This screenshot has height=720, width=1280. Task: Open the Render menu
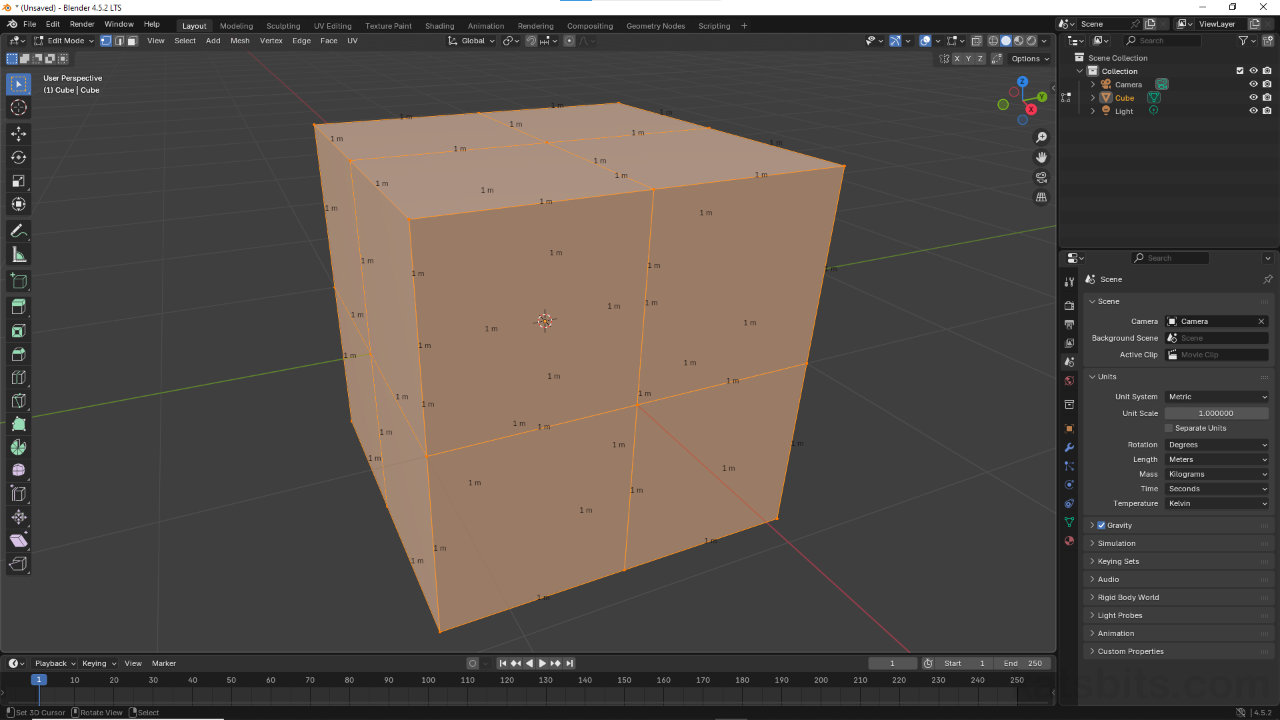[x=81, y=24]
